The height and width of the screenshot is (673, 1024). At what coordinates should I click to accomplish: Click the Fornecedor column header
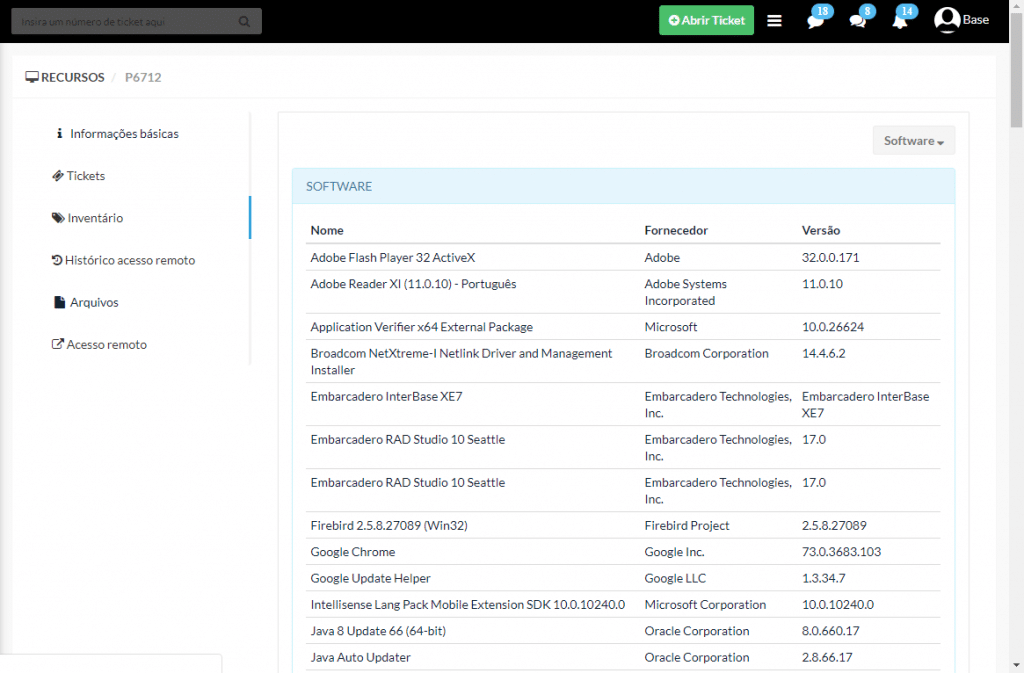pyautogui.click(x=676, y=230)
